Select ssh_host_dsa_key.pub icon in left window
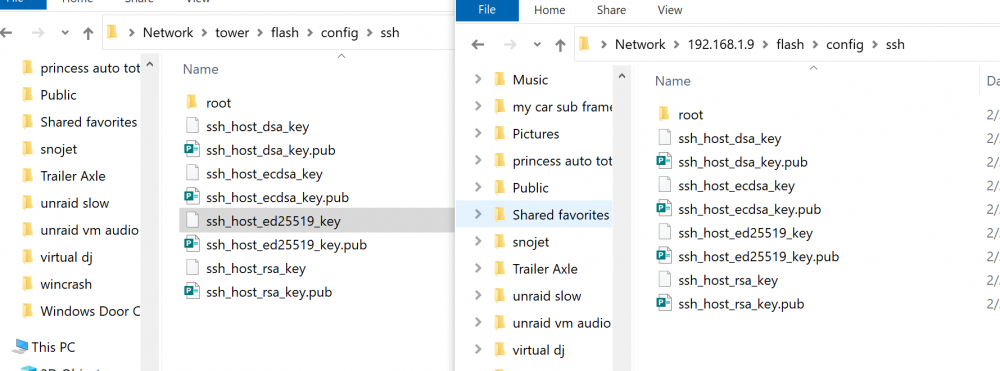 pyautogui.click(x=193, y=150)
